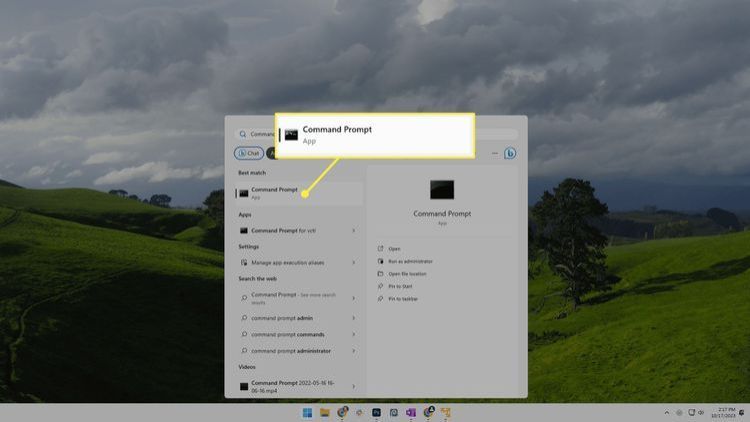Open OneNote from the taskbar
This screenshot has width=750, height=422.
coord(410,412)
